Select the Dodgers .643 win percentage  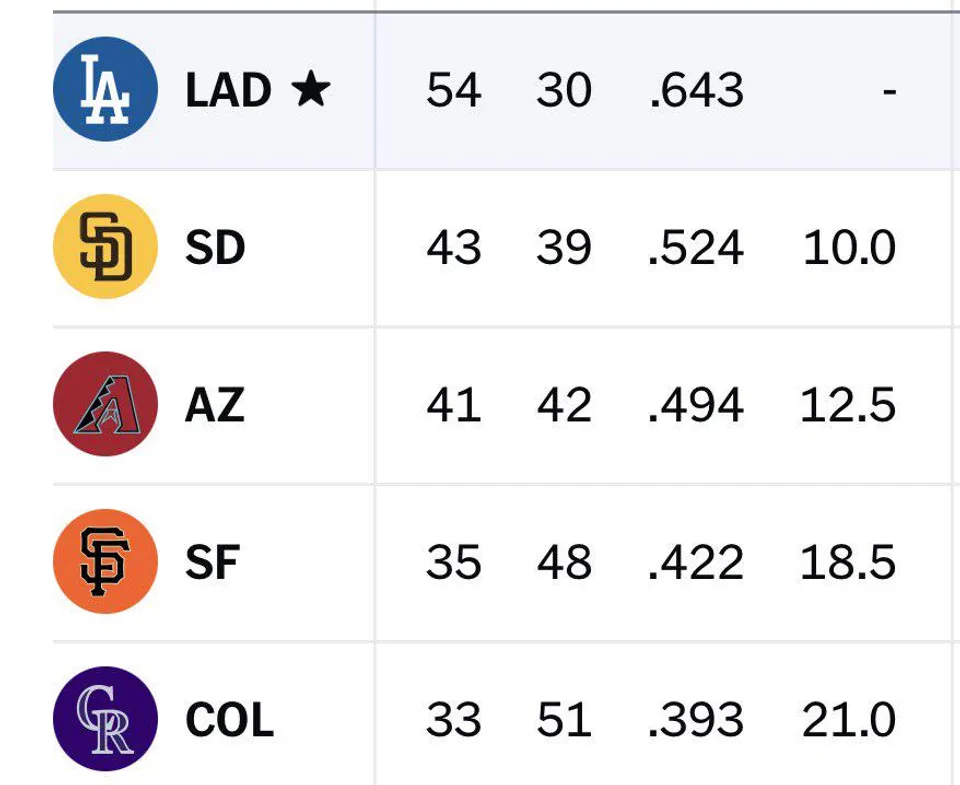[696, 90]
